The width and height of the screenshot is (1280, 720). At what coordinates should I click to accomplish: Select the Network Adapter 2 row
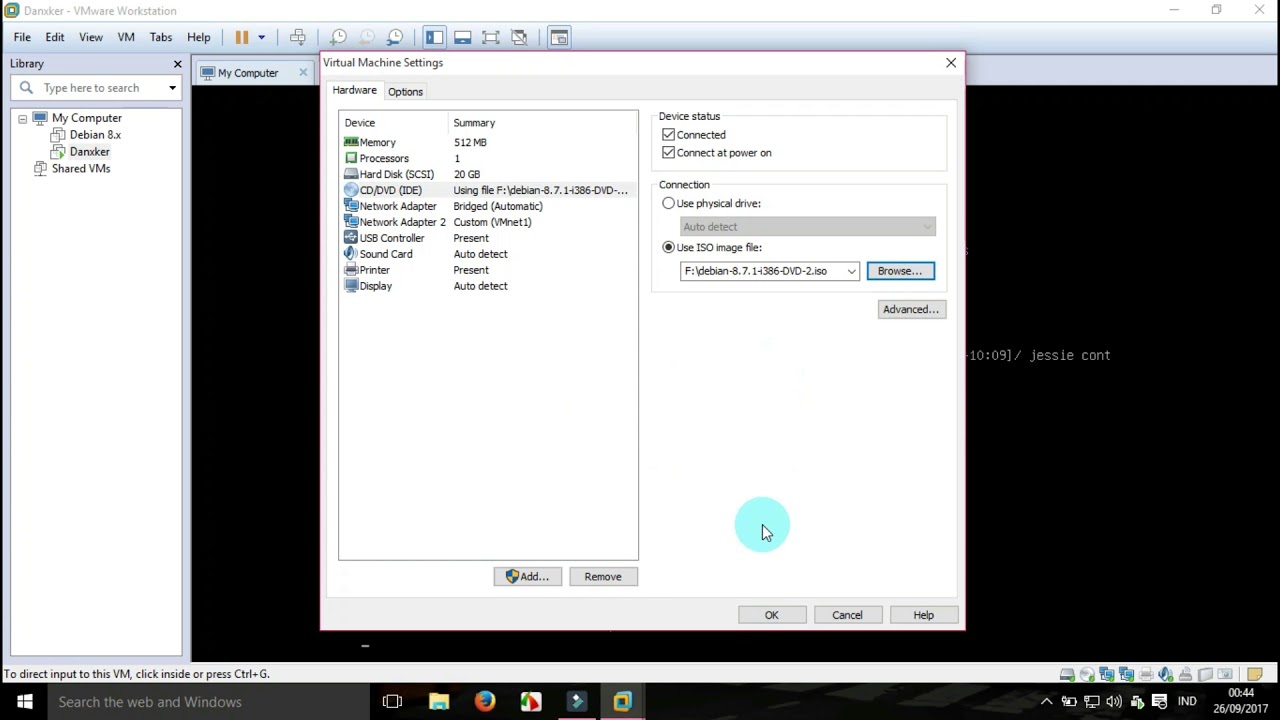click(x=488, y=222)
